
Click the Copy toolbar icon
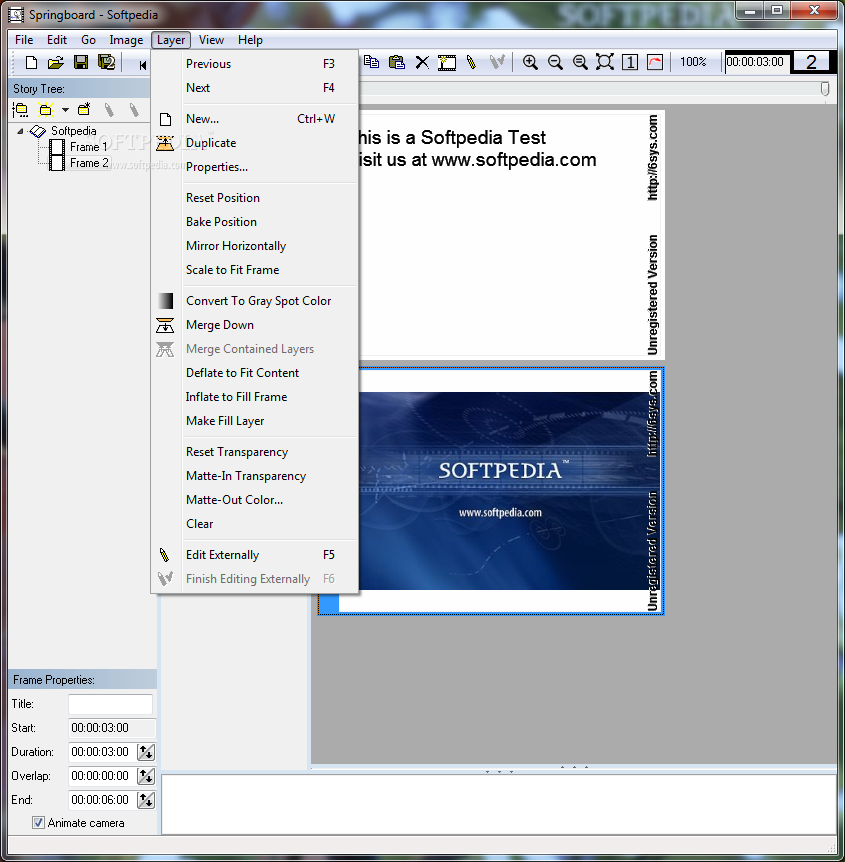(x=372, y=62)
